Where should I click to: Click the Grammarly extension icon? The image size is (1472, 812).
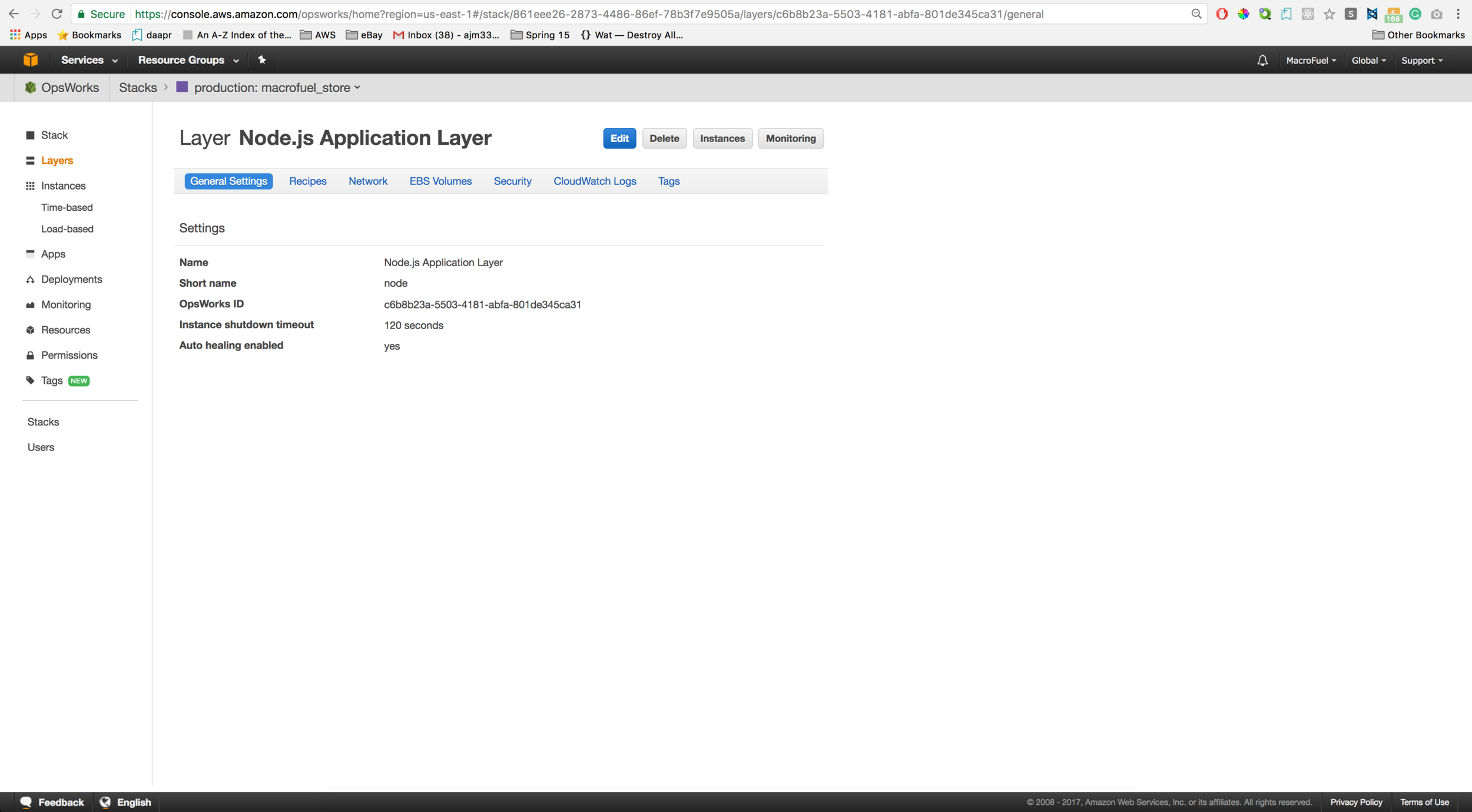point(1415,14)
